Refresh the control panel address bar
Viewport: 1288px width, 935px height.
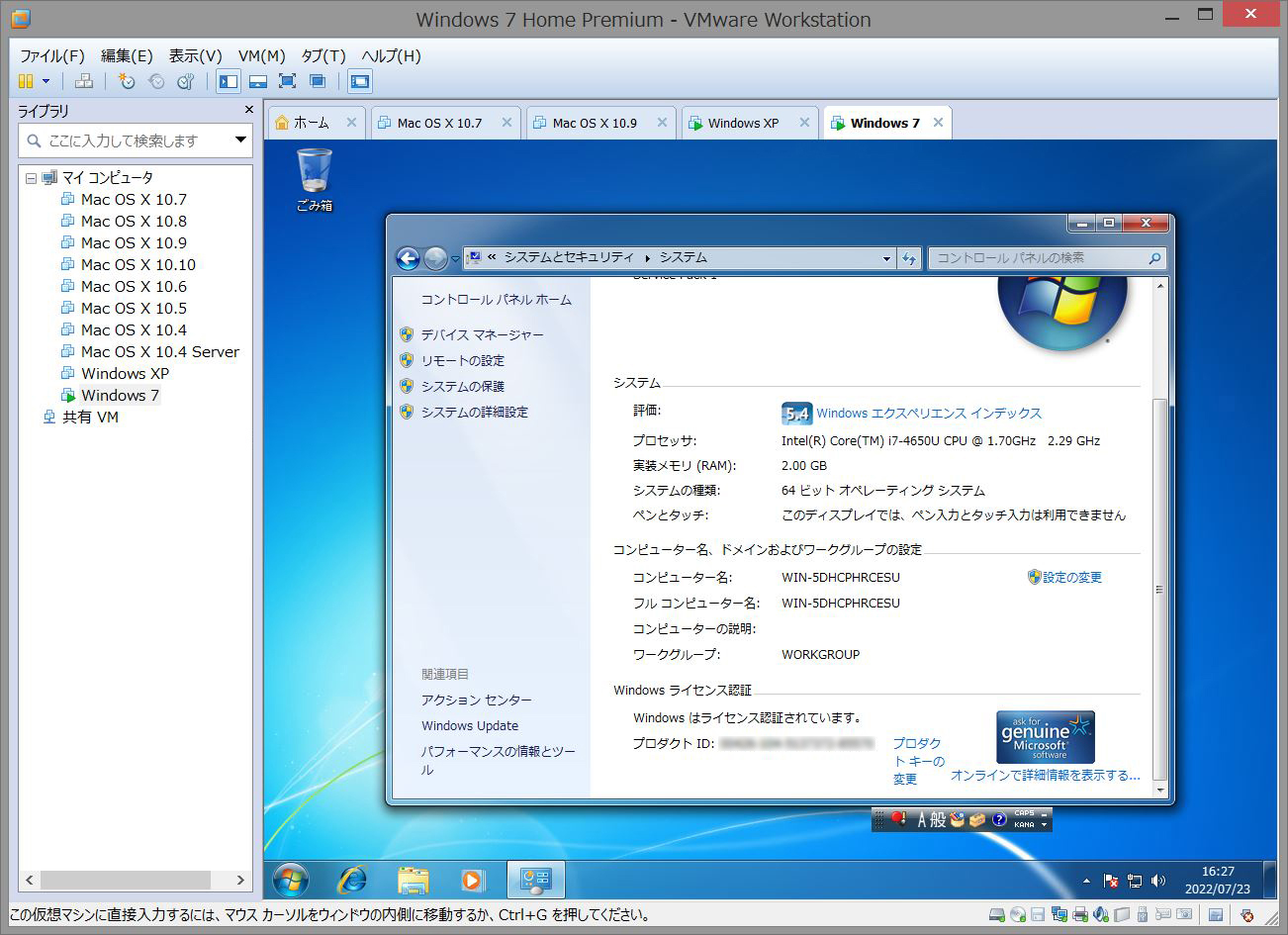point(909,258)
